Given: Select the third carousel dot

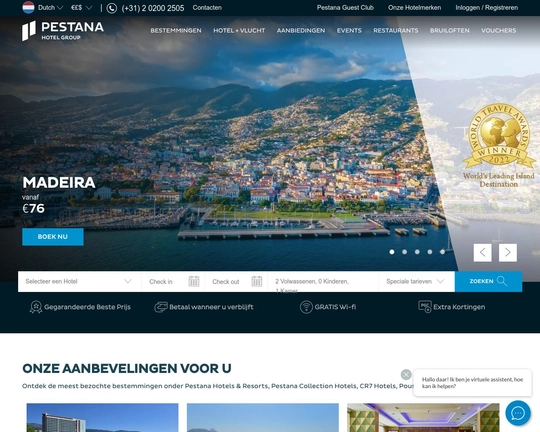Looking at the screenshot, I should [x=417, y=252].
